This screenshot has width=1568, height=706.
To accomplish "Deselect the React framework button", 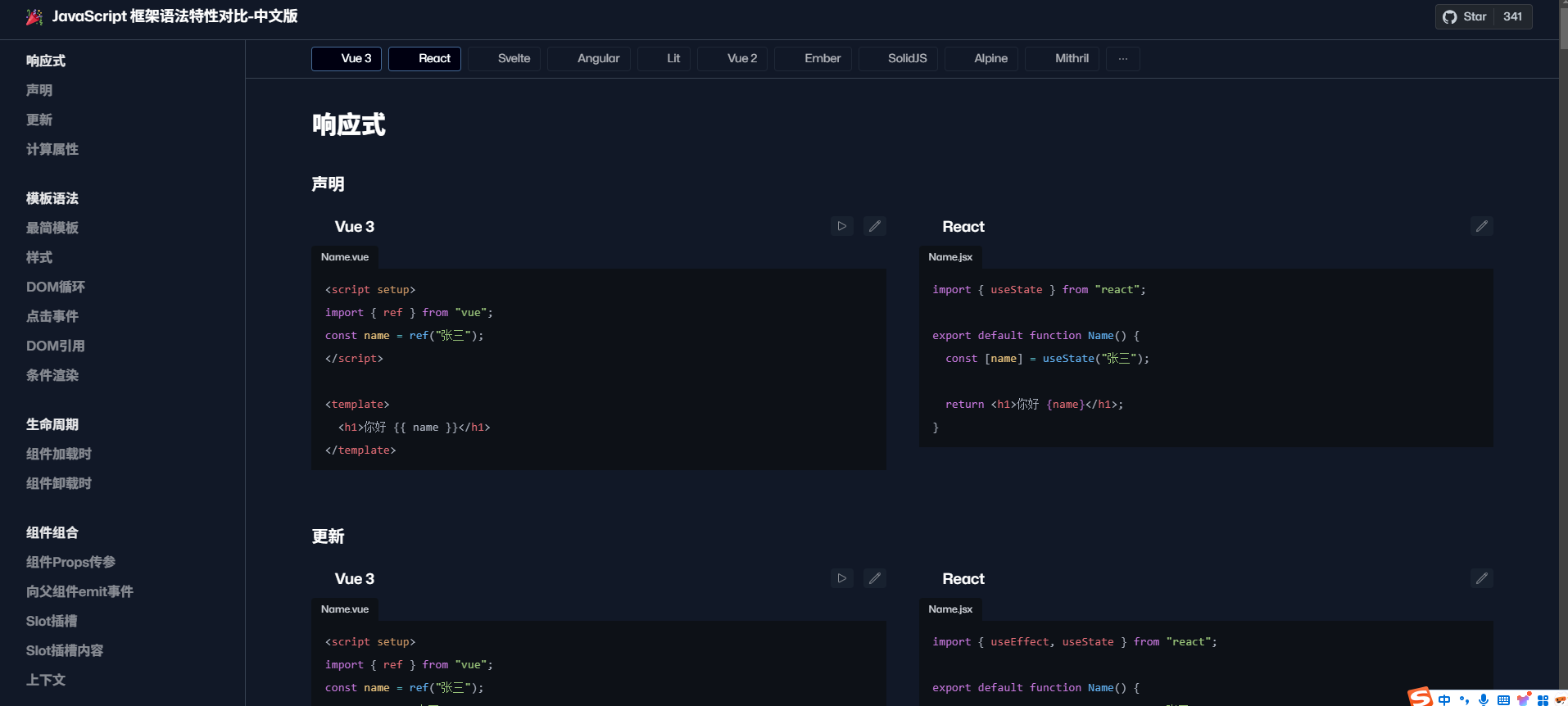I will 424,59.
